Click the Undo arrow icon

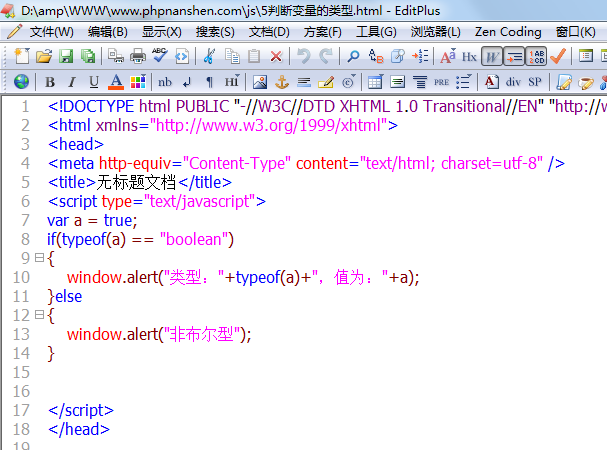(x=304, y=57)
